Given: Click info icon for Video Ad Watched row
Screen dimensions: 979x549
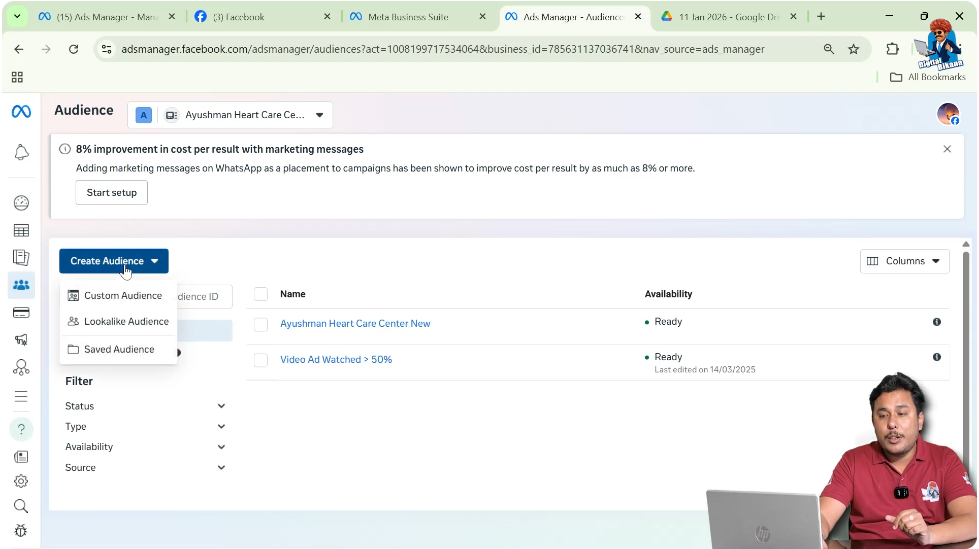Looking at the screenshot, I should point(937,357).
